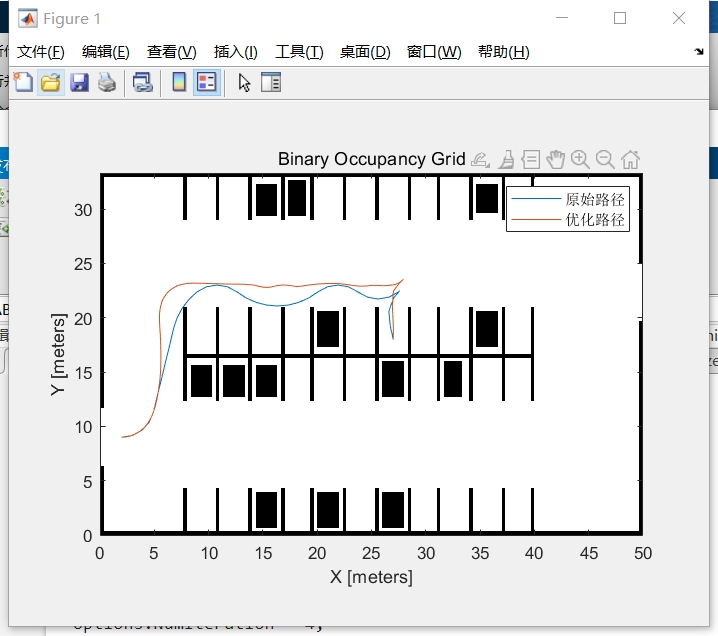Screen dimensions: 718x636
Task: Activate the zoom in magnifier
Action: click(580, 160)
